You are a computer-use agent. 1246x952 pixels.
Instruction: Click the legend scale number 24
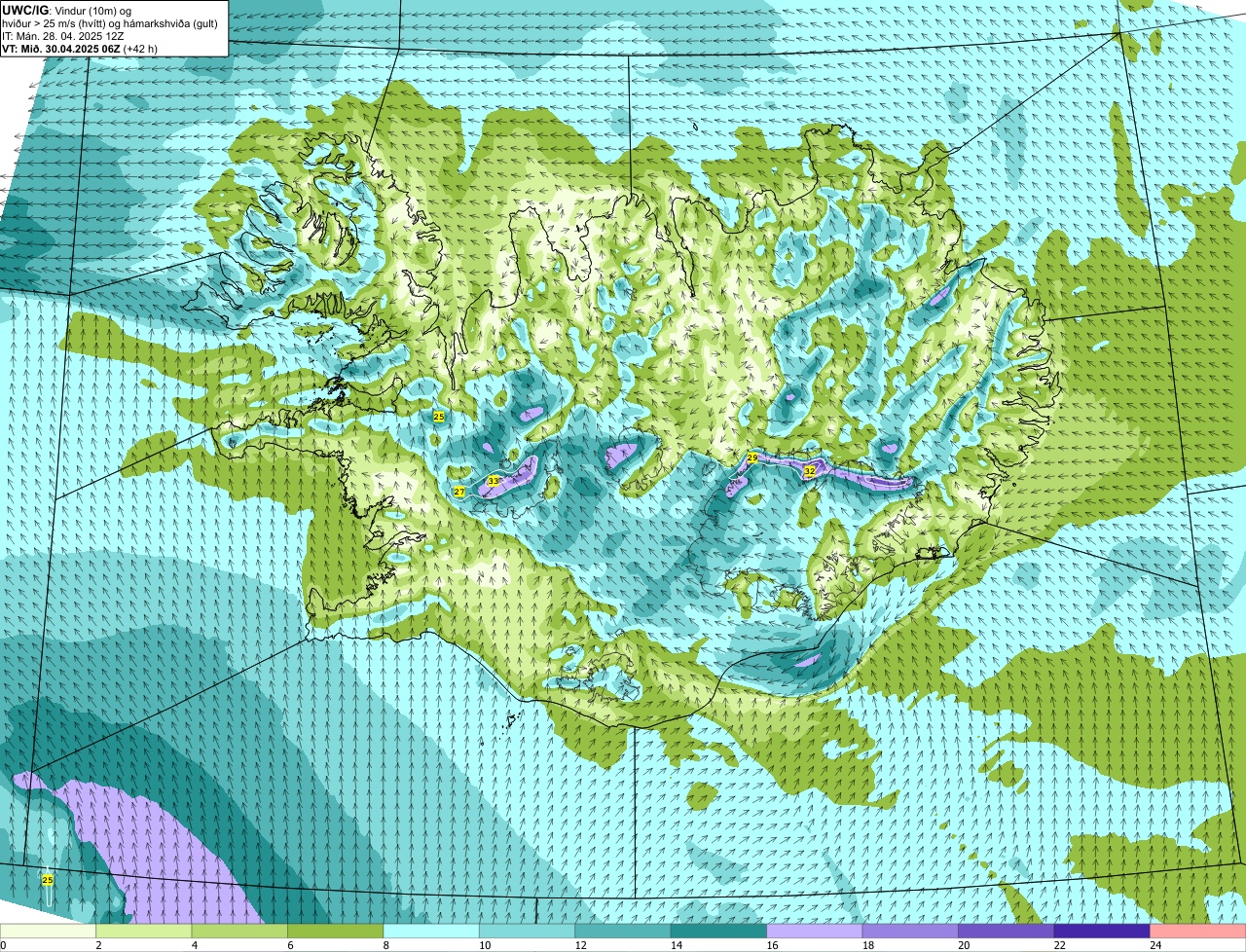(1154, 945)
